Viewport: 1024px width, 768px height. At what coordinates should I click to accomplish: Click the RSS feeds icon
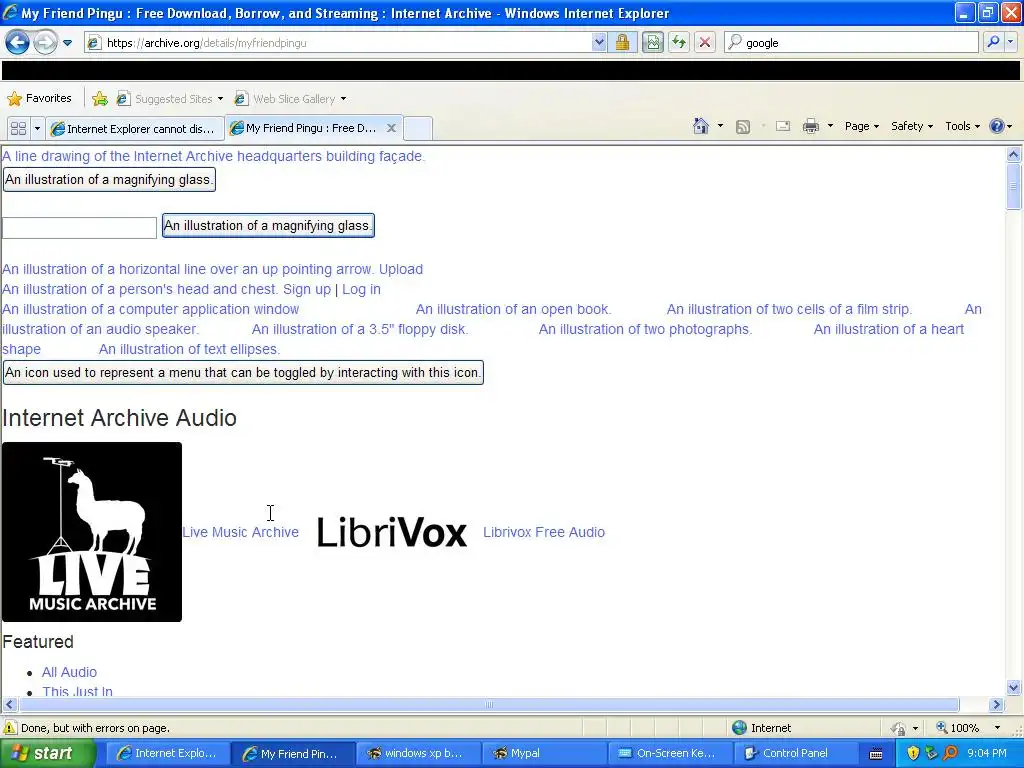tap(743, 127)
